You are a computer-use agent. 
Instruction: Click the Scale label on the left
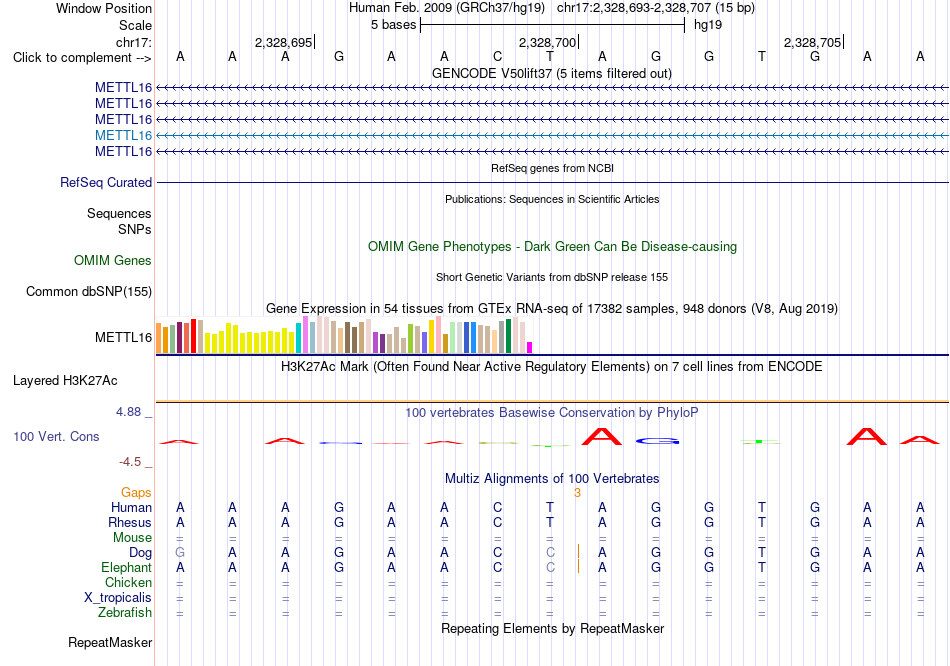coord(135,25)
